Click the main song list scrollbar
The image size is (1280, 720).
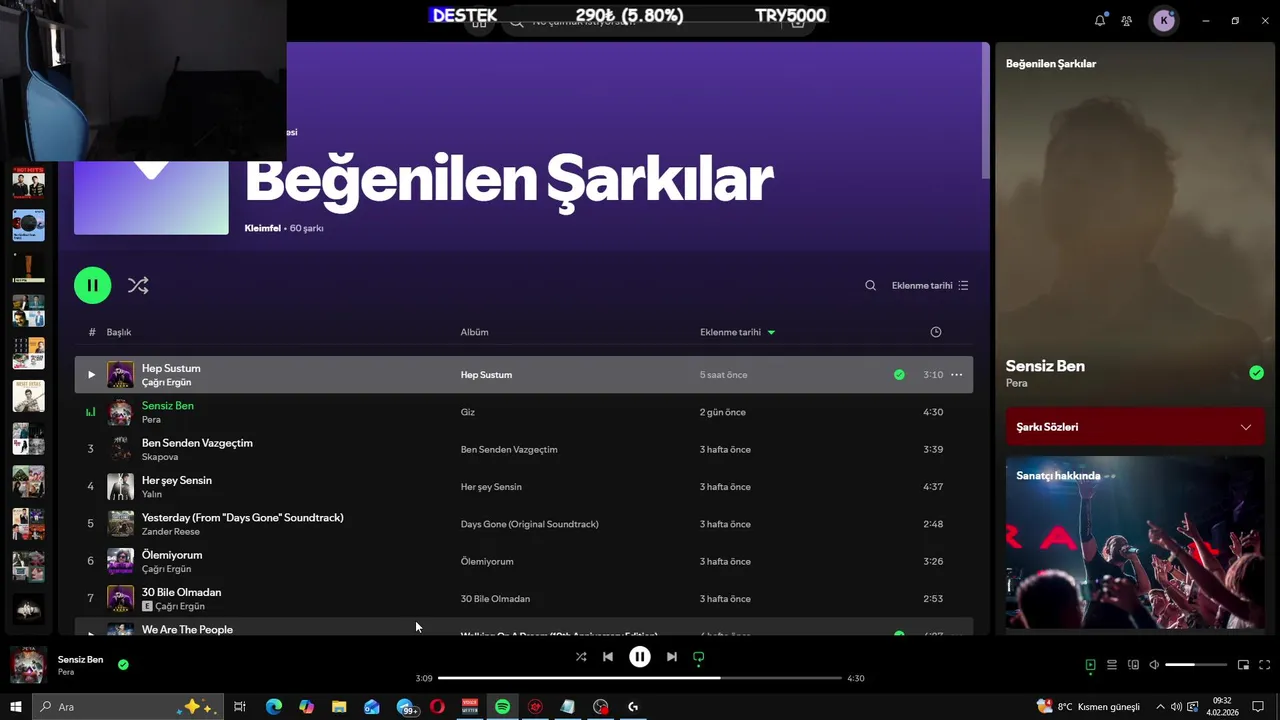[x=986, y=112]
